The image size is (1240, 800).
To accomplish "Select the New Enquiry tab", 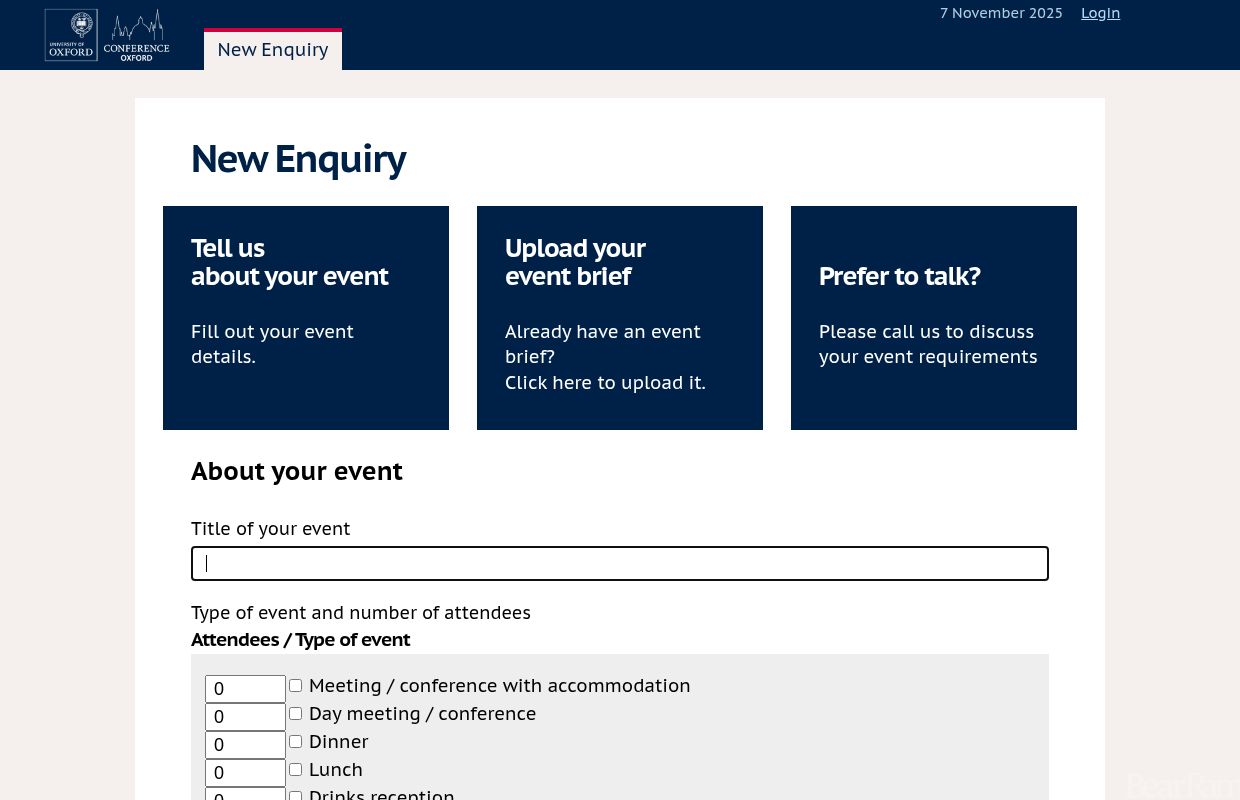I will coord(272,49).
